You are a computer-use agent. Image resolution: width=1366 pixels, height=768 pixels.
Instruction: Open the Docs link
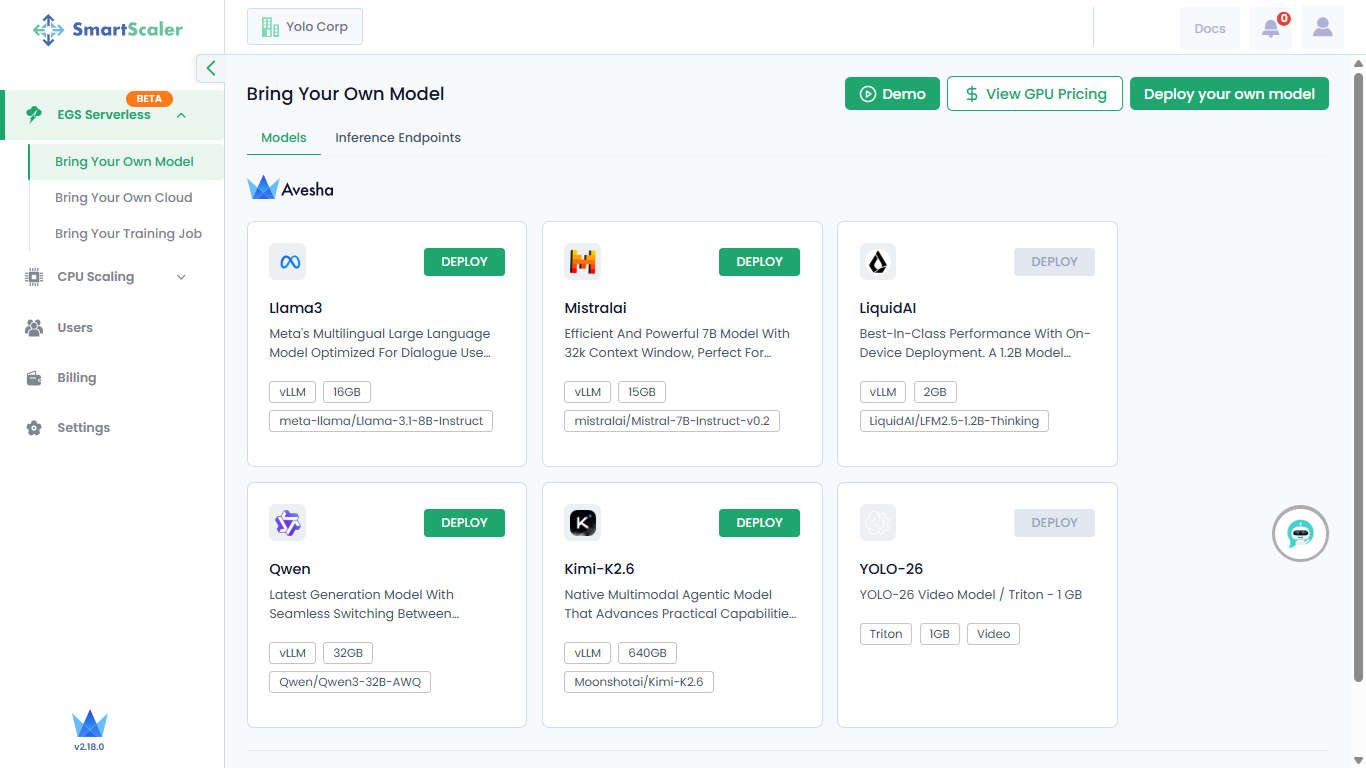pos(1210,28)
